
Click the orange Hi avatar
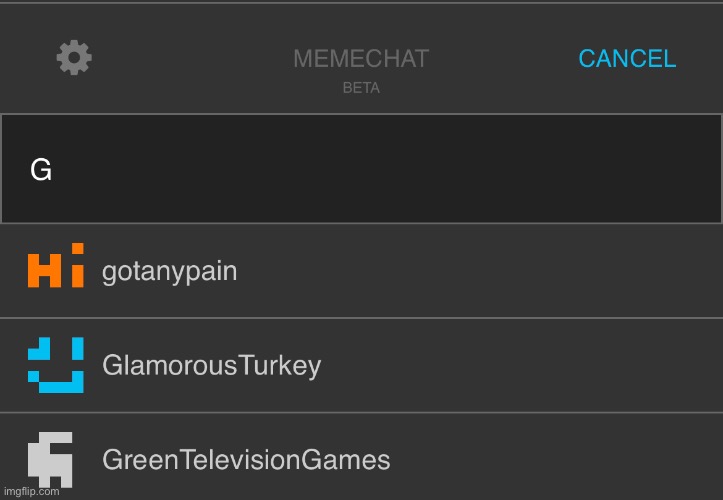[x=56, y=265]
